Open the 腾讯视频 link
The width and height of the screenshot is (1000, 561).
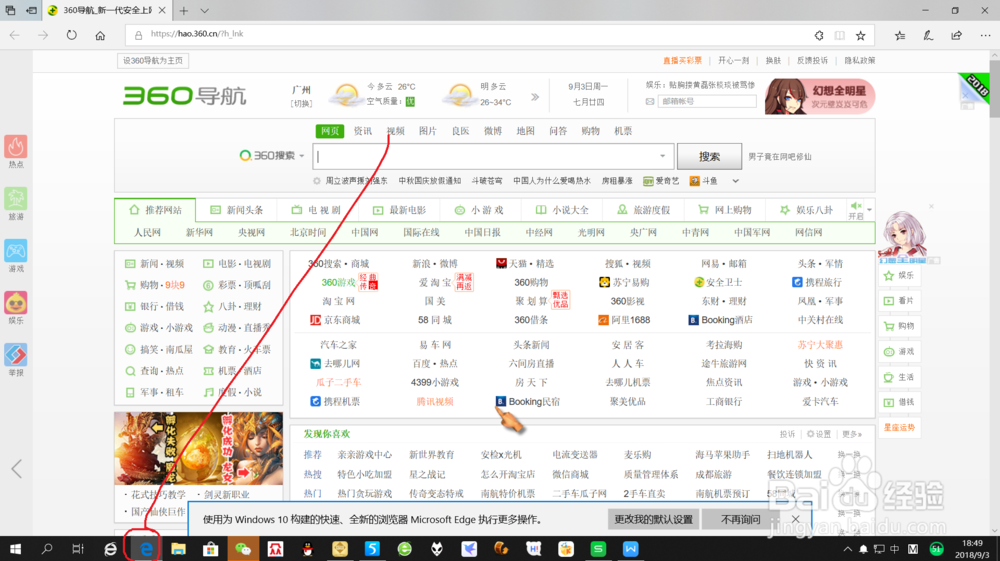click(x=435, y=402)
